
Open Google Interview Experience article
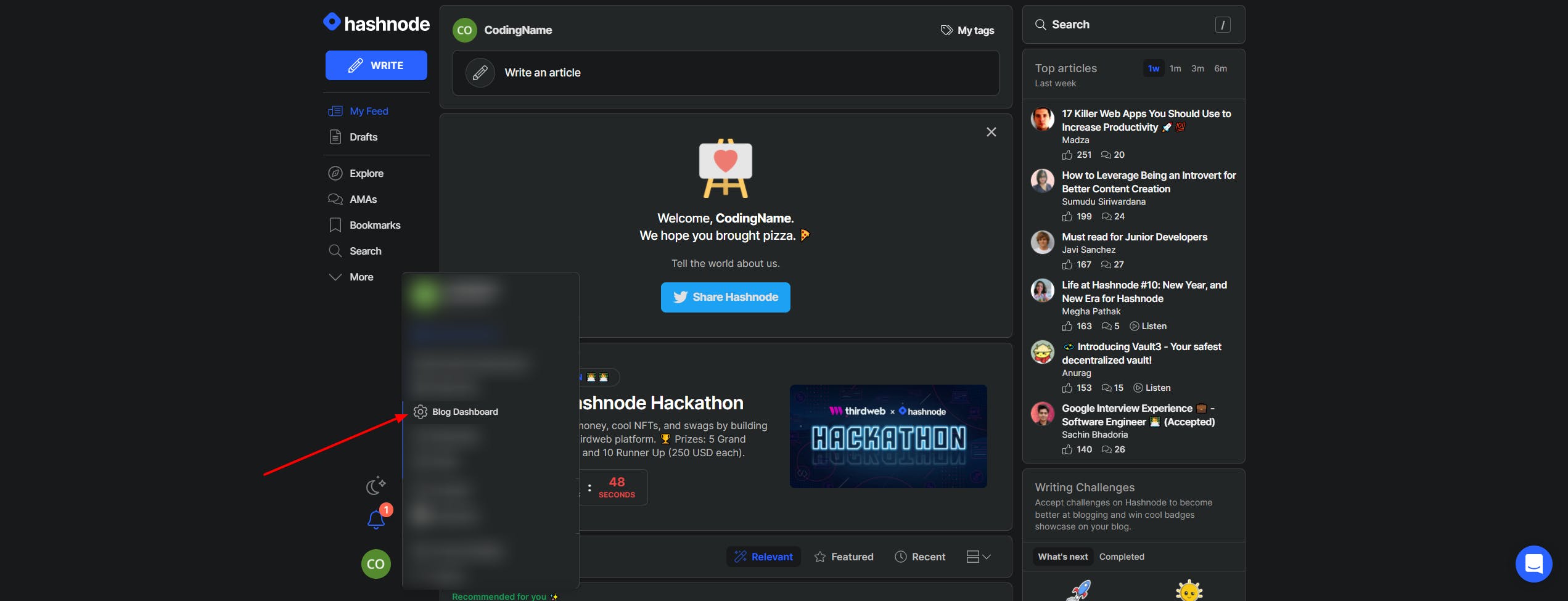(1138, 415)
